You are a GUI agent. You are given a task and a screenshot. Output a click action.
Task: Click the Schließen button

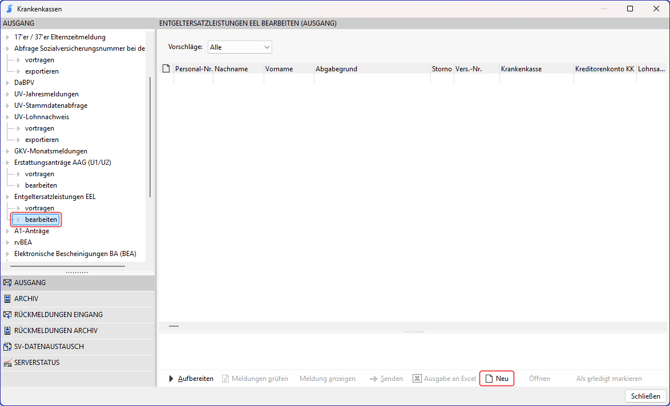pyautogui.click(x=645, y=396)
